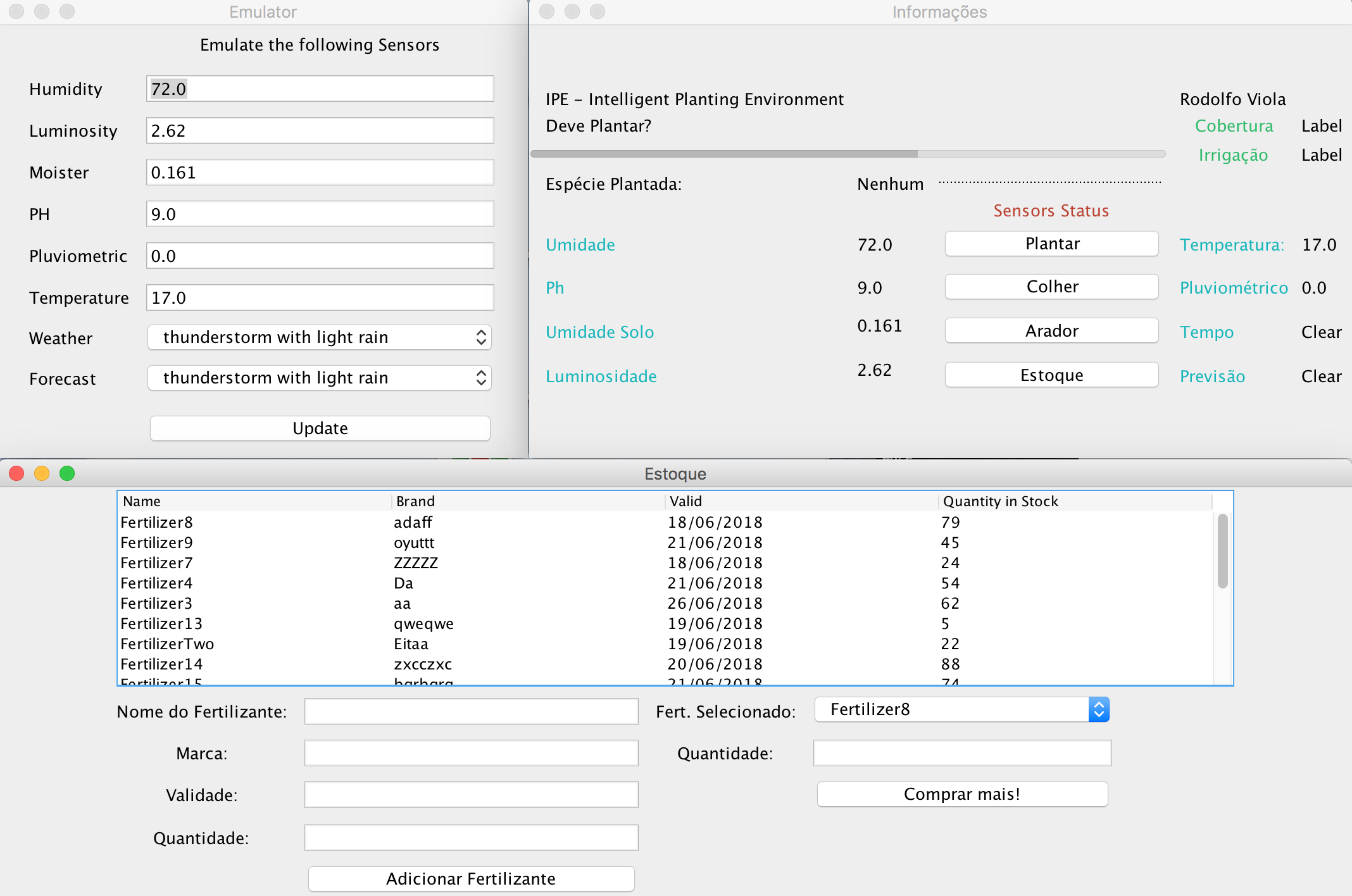This screenshot has width=1352, height=896.
Task: Click the Validade input field
Action: point(472,795)
